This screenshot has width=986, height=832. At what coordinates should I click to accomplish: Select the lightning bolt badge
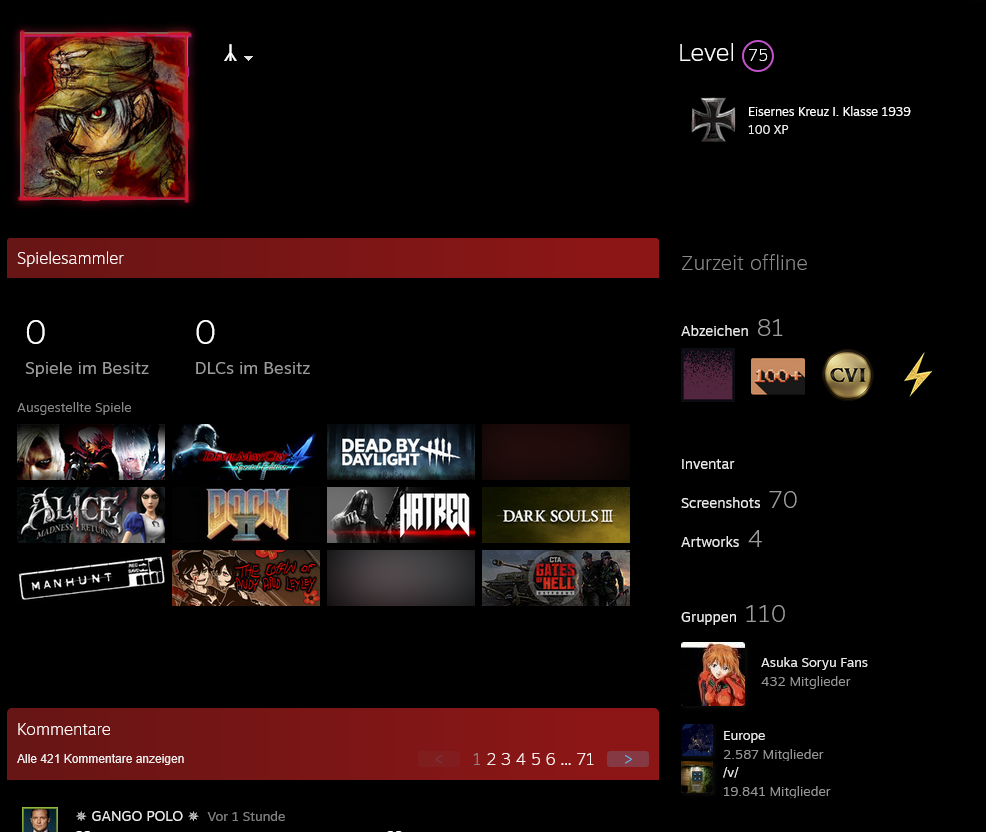point(917,376)
